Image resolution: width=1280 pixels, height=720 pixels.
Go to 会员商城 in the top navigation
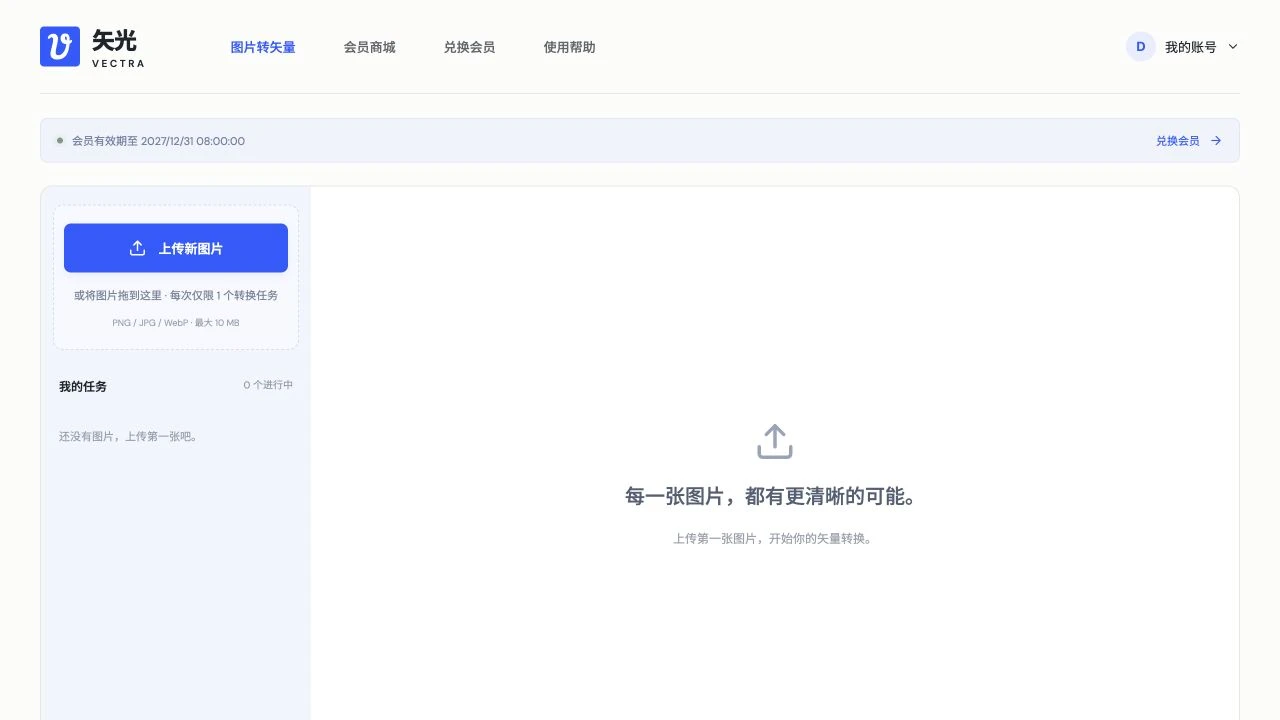coord(370,47)
